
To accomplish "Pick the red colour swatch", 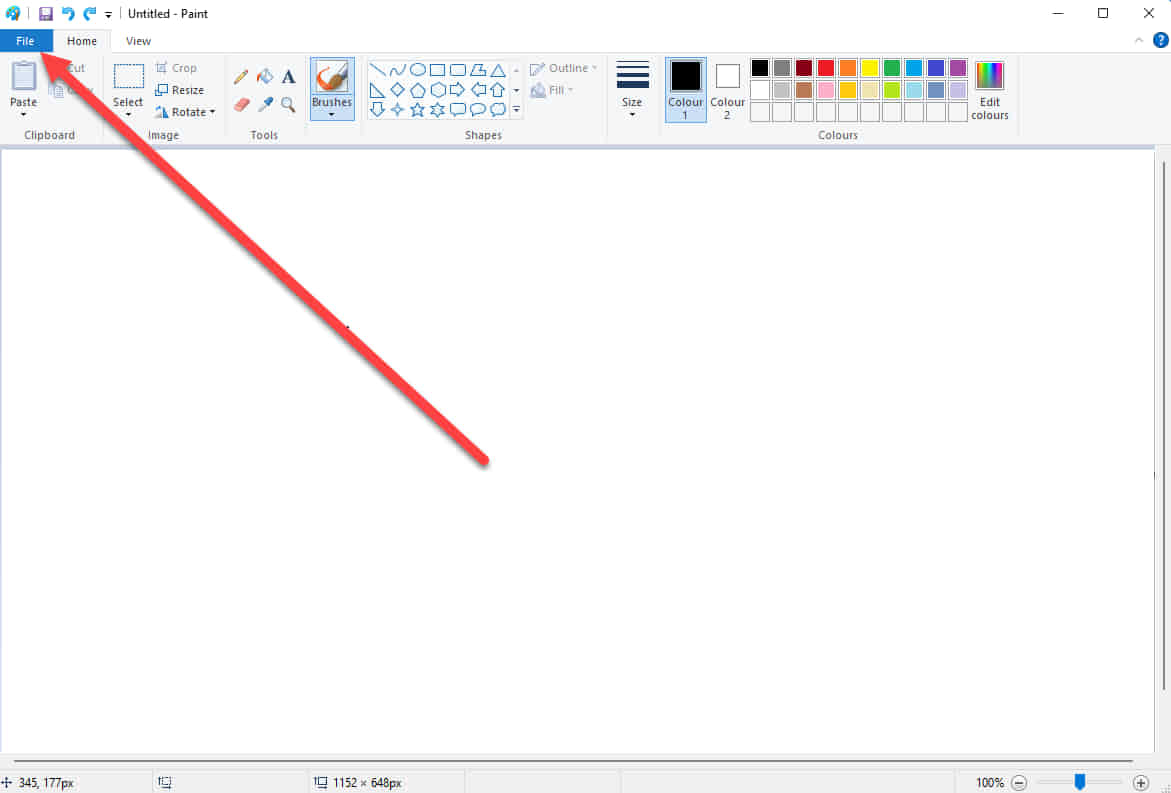I will coord(826,68).
